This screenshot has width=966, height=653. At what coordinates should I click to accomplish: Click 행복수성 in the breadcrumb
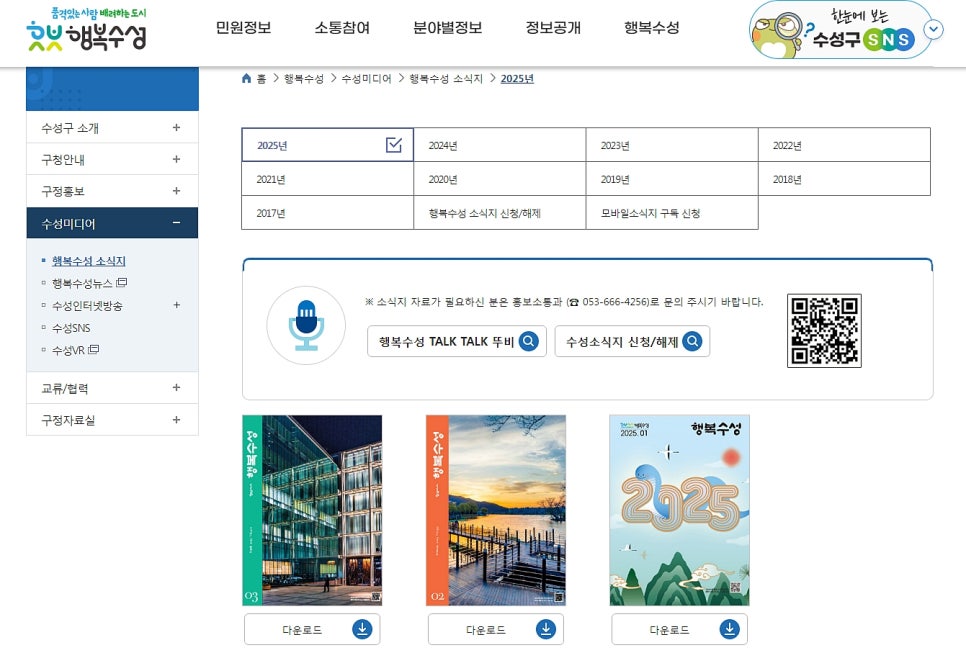pos(304,79)
